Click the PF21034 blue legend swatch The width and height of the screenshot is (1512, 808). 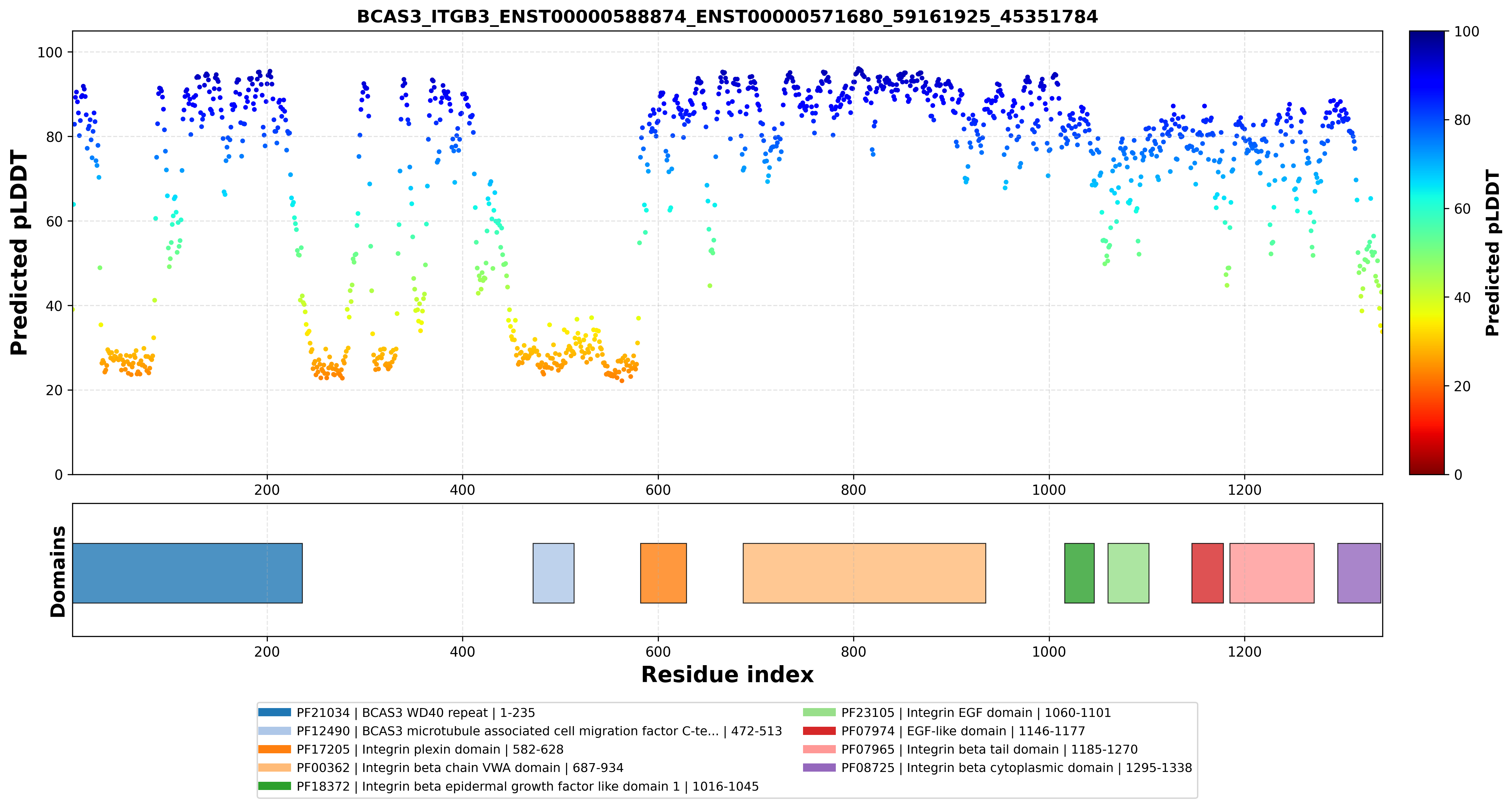click(275, 712)
